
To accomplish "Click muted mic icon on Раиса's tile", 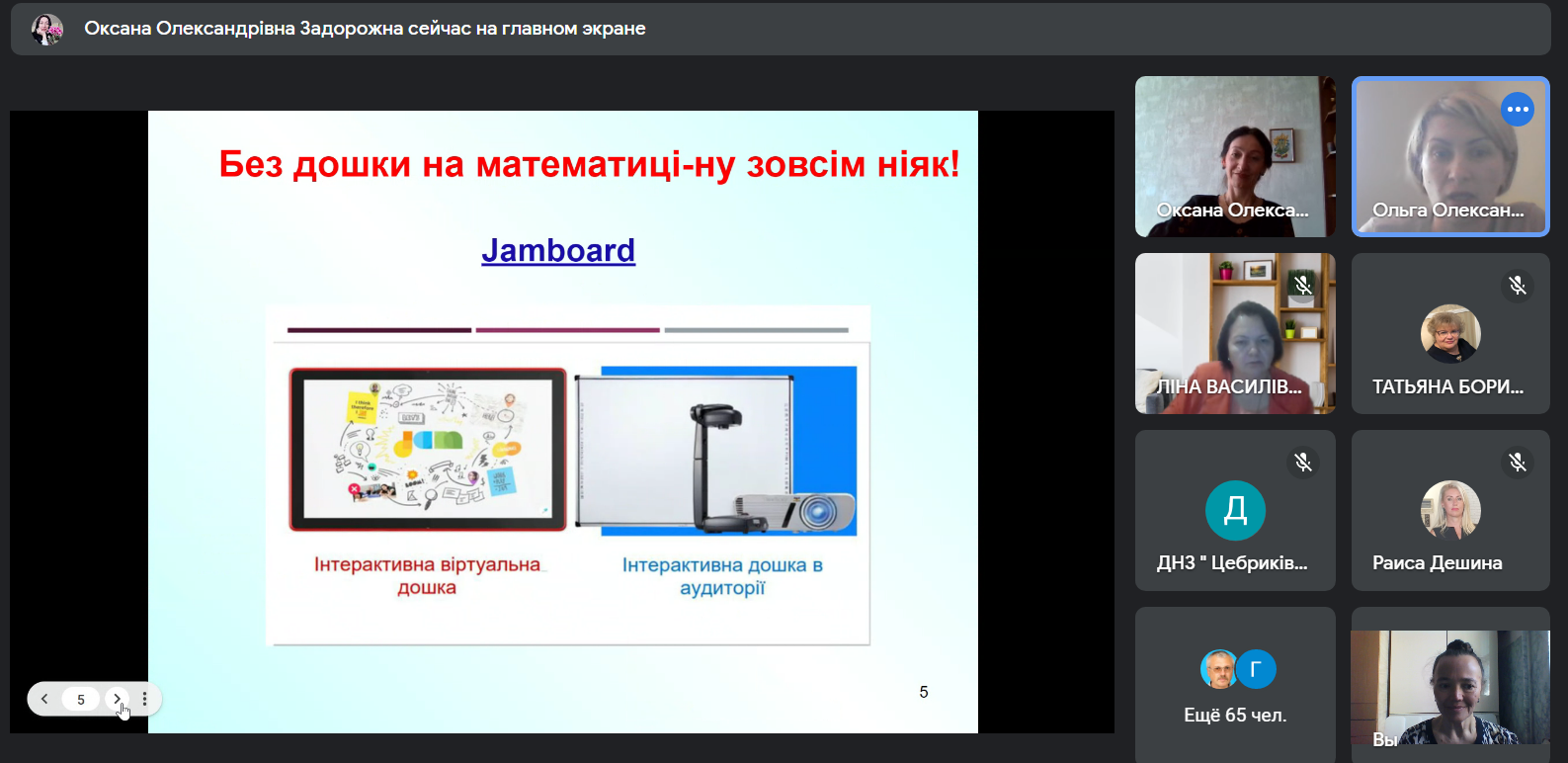I will (x=1517, y=463).
